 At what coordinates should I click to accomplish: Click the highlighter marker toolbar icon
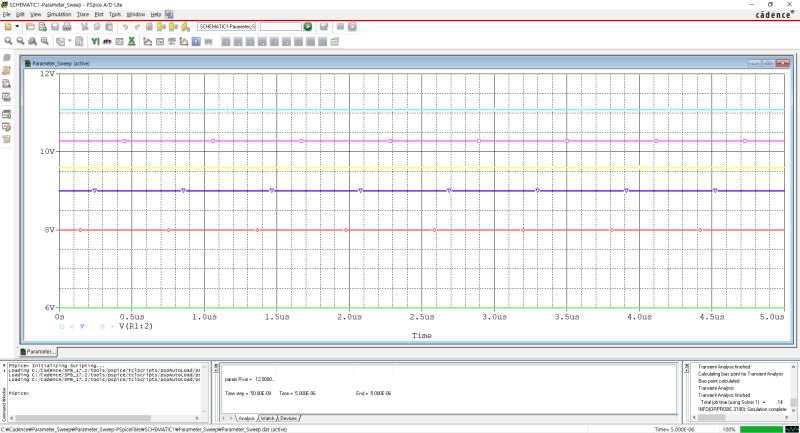[x=186, y=27]
